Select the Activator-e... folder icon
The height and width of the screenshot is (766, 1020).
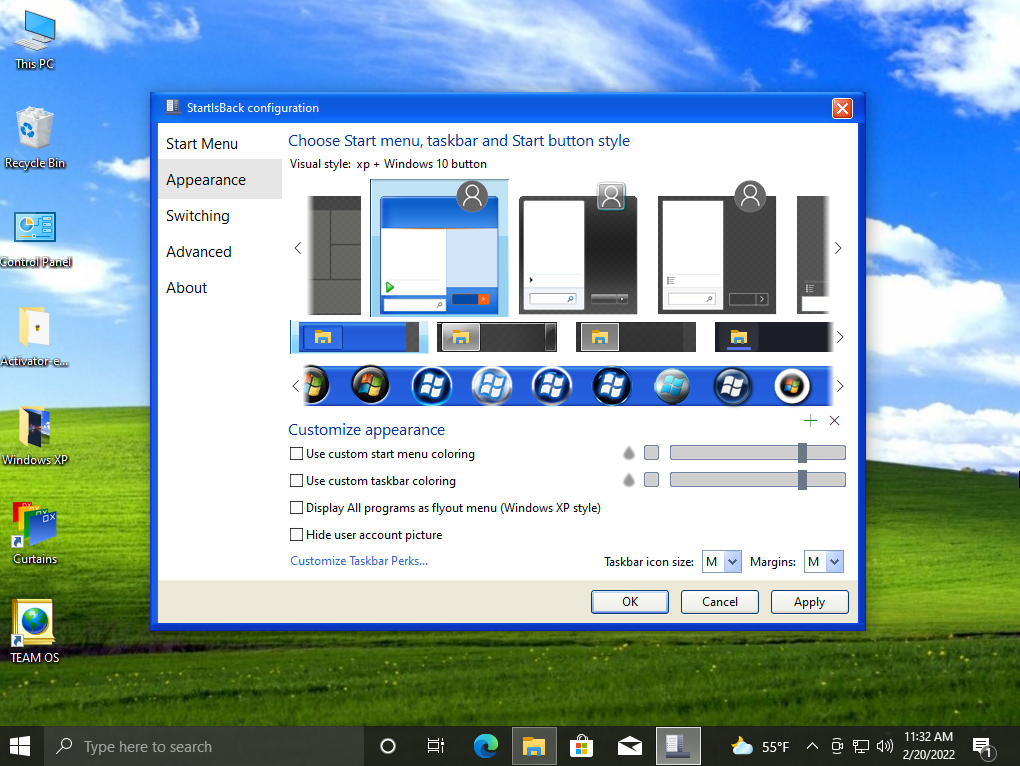pyautogui.click(x=35, y=337)
